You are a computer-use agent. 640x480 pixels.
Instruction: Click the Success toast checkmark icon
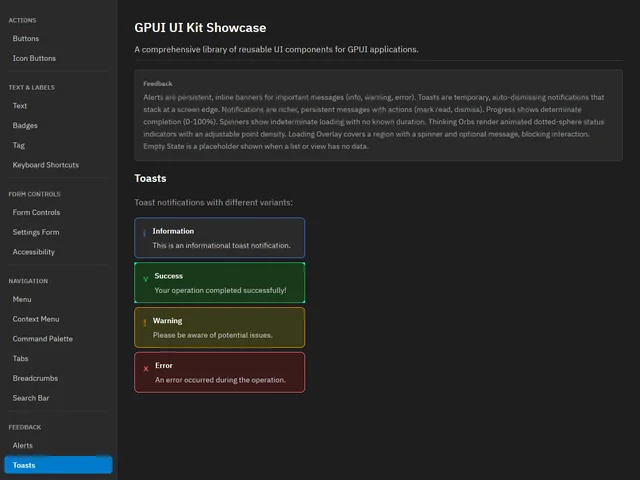146,279
